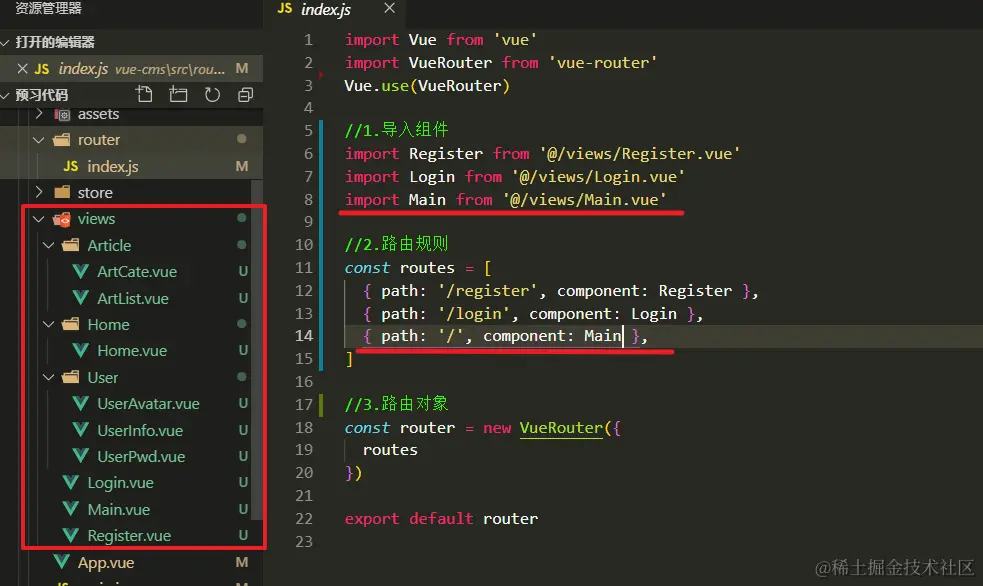983x586 pixels.
Task: Click 'const routes = [' on line 11
Action: pyautogui.click(x=418, y=268)
